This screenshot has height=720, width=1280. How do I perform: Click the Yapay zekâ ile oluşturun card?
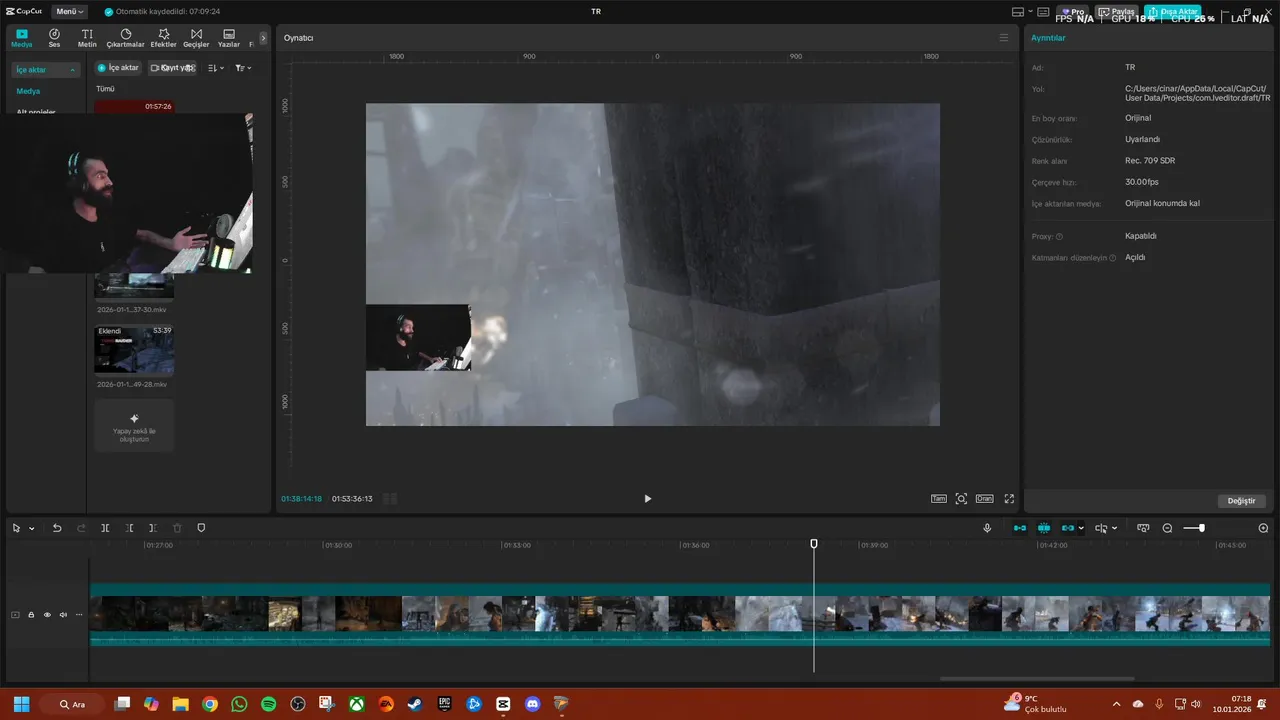134,425
